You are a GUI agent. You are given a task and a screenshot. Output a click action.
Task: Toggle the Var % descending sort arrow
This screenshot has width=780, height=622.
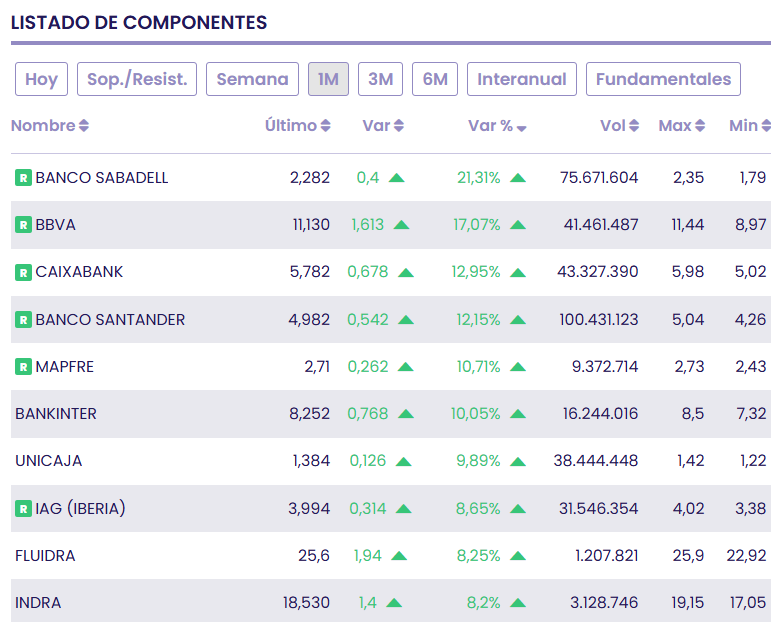click(x=521, y=128)
